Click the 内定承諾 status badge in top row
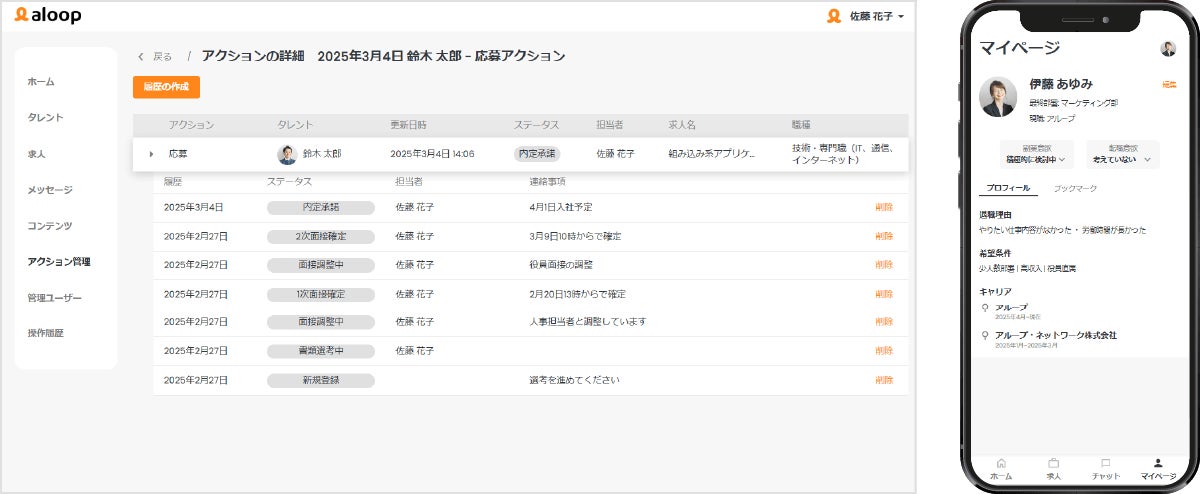 click(538, 154)
